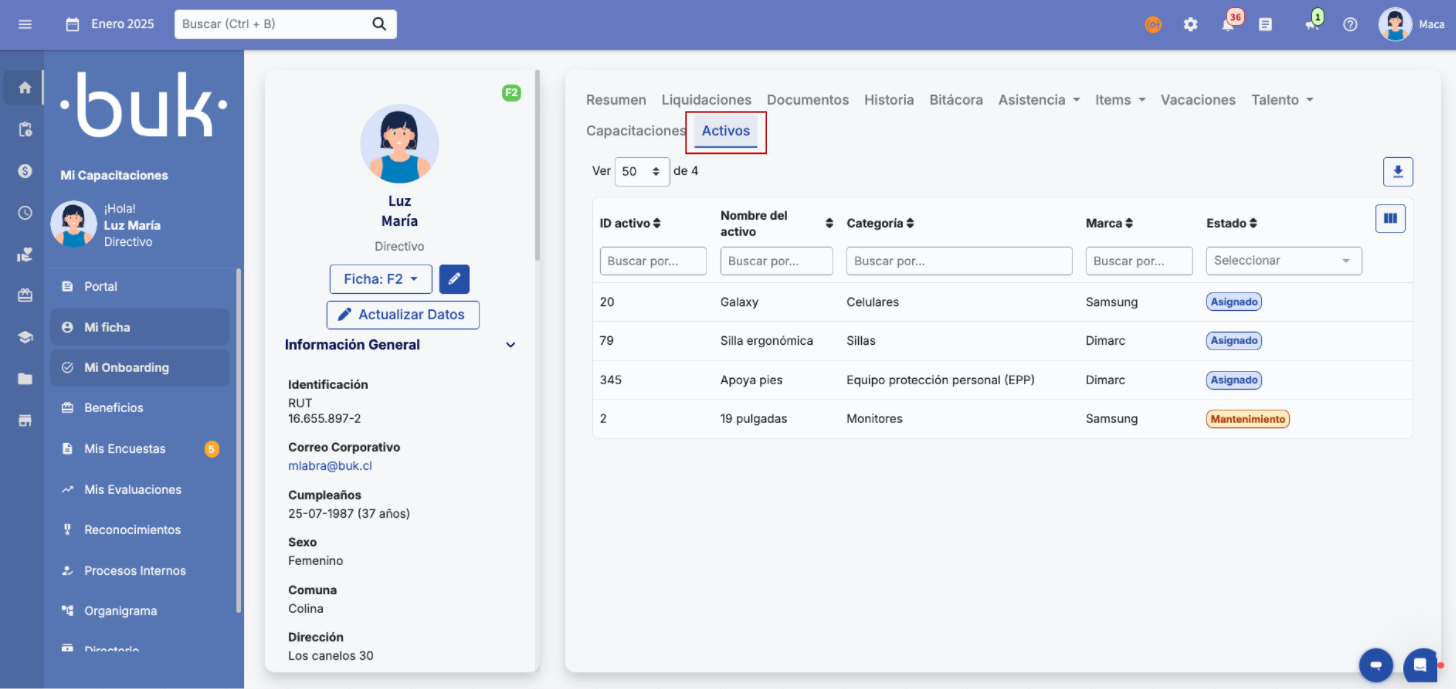
Task: Collapse the Información General section
Action: (510, 345)
